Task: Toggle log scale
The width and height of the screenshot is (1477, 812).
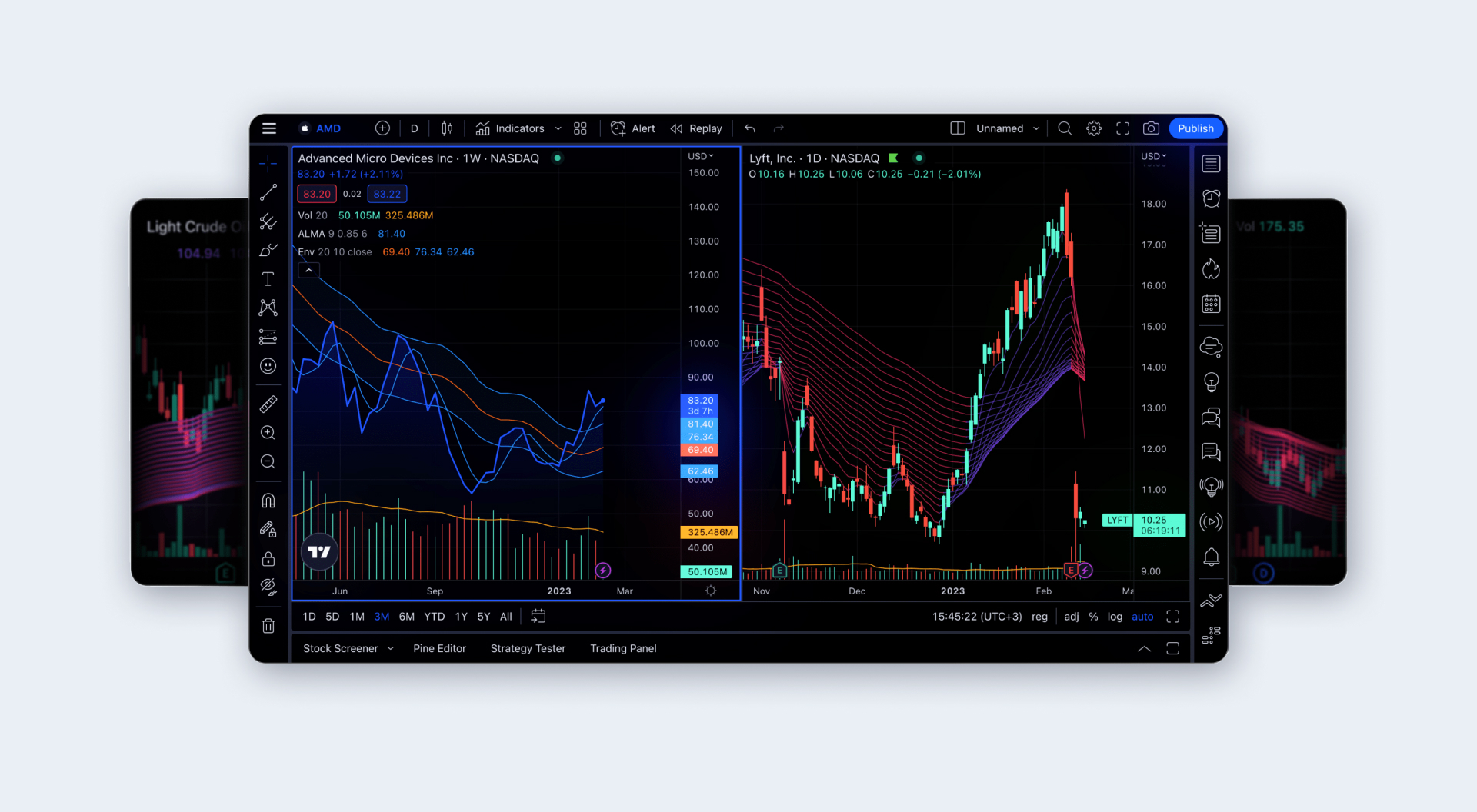Action: (1115, 617)
